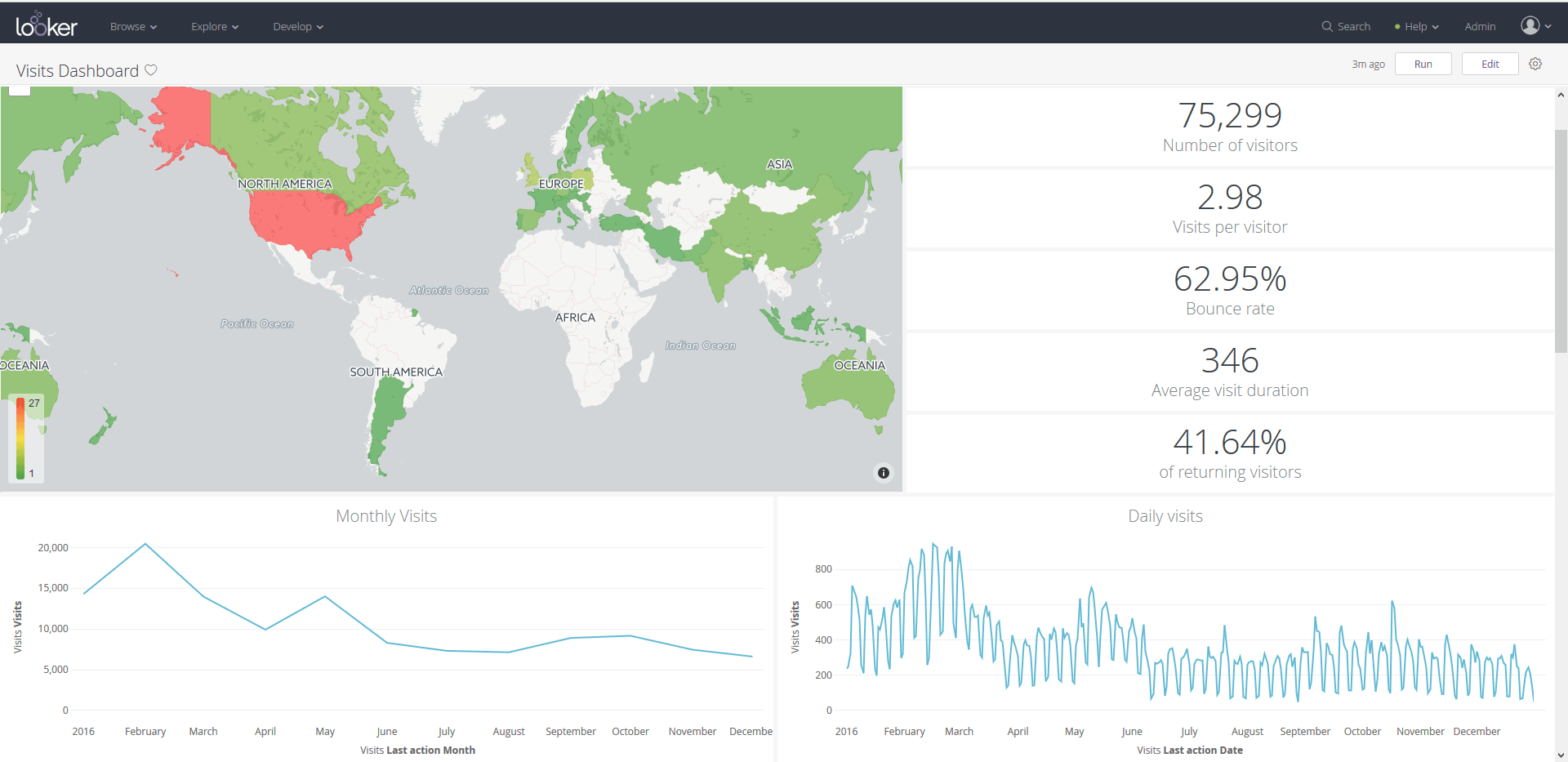Click the green status dot beside Help

1398,26
